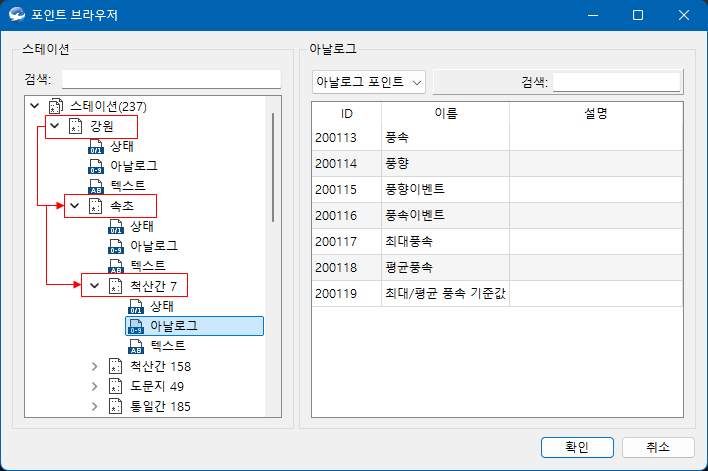
Task: Collapse the 속초 tree node
Action: [x=74, y=206]
